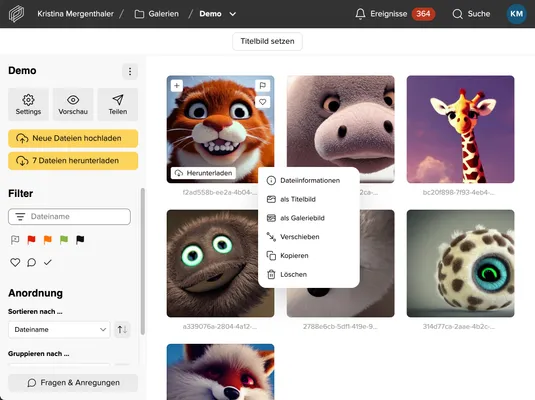535x400 pixels.
Task: Open the KM user avatar menu
Action: [x=516, y=14]
